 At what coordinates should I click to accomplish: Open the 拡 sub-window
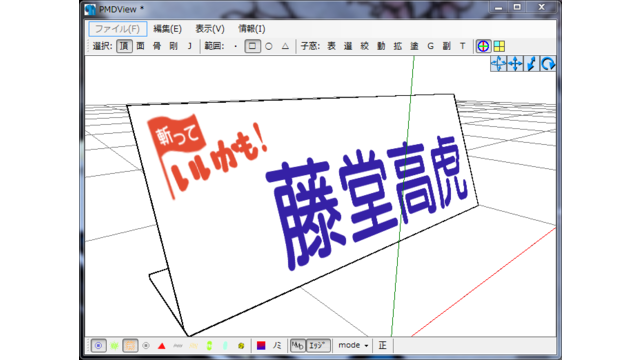(398, 46)
